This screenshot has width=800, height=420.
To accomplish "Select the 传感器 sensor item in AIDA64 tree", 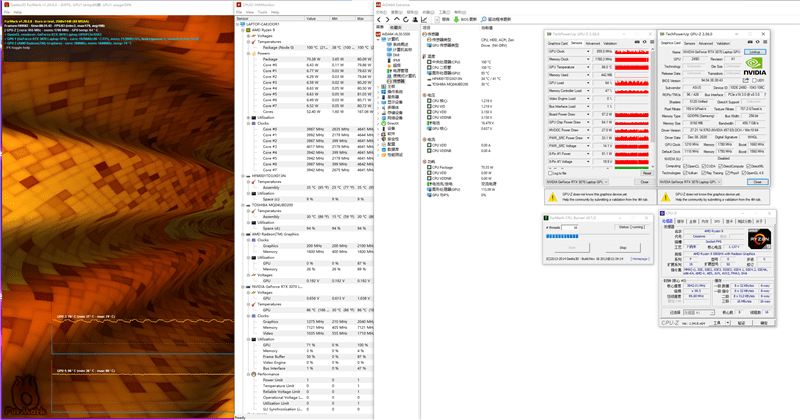I will click(x=396, y=81).
